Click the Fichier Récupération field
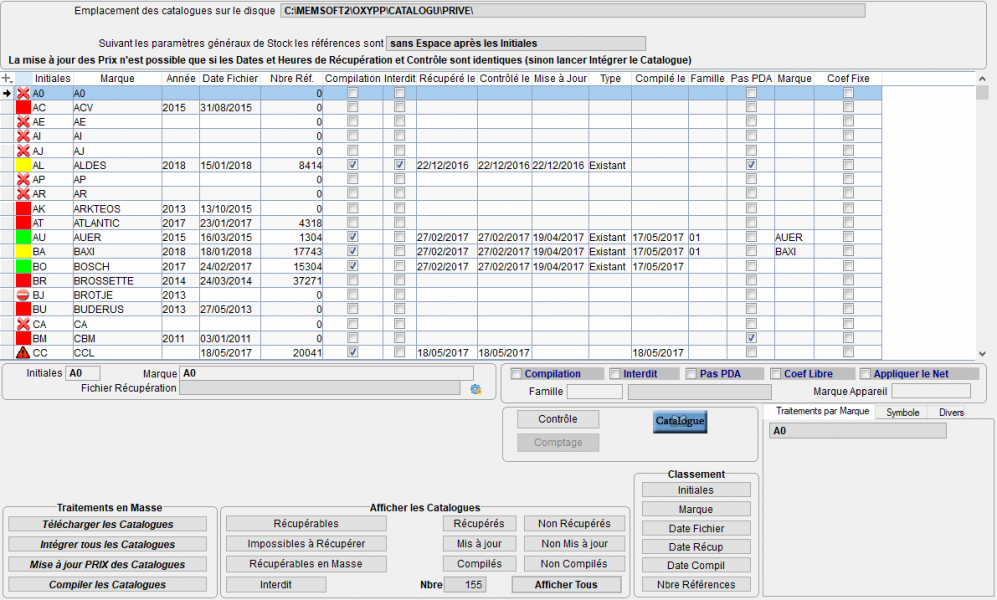997x600 pixels. tap(320, 388)
